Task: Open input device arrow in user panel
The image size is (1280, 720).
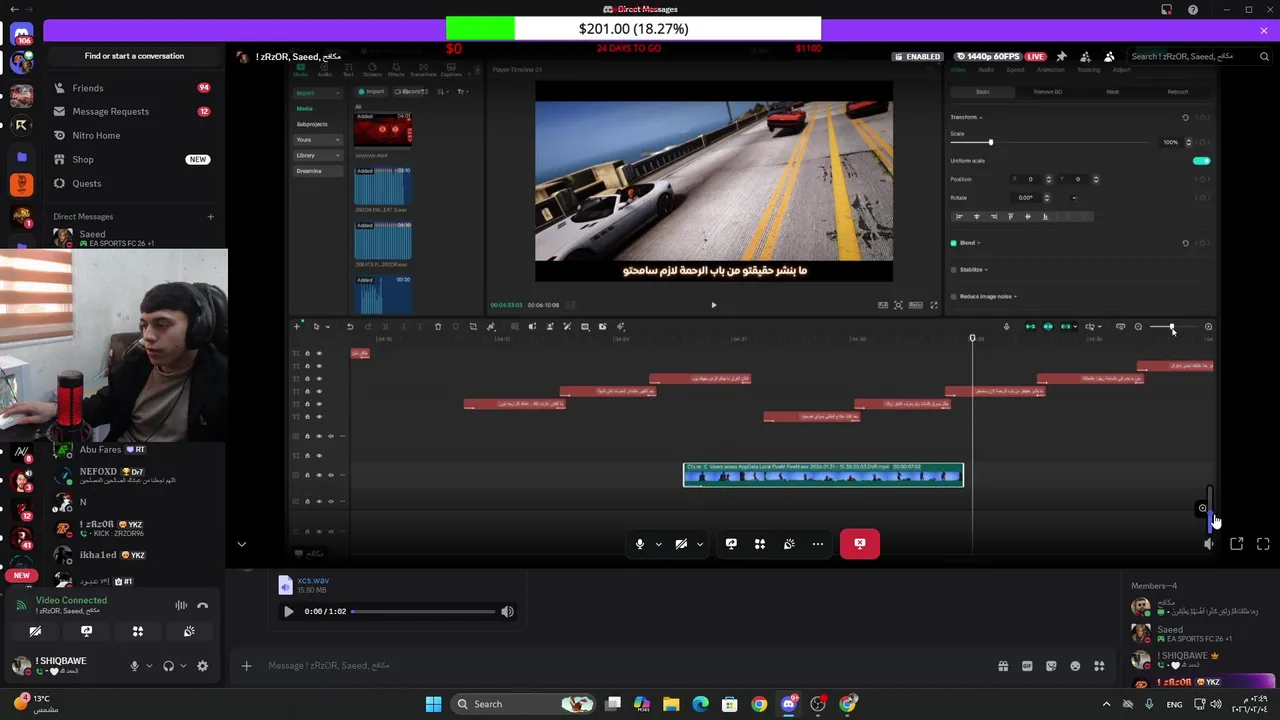Action: coord(149,666)
